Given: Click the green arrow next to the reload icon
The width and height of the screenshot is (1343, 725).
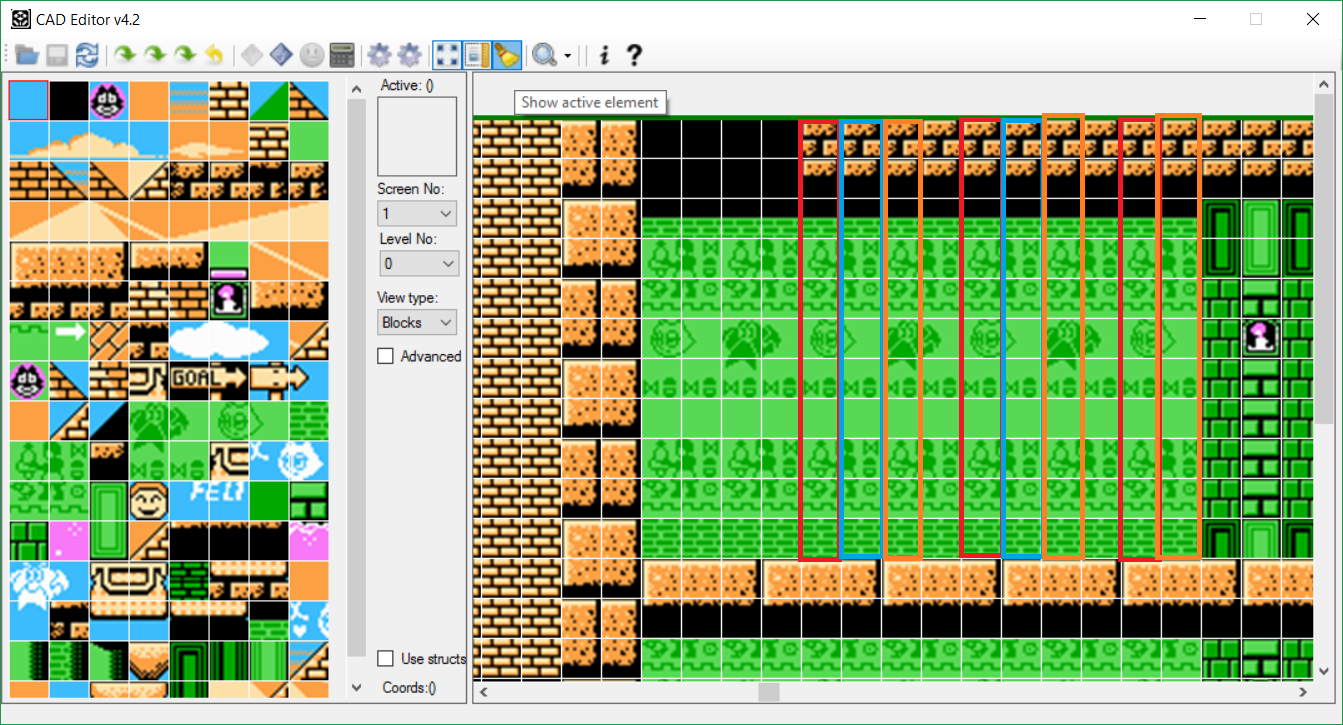Looking at the screenshot, I should tap(125, 55).
